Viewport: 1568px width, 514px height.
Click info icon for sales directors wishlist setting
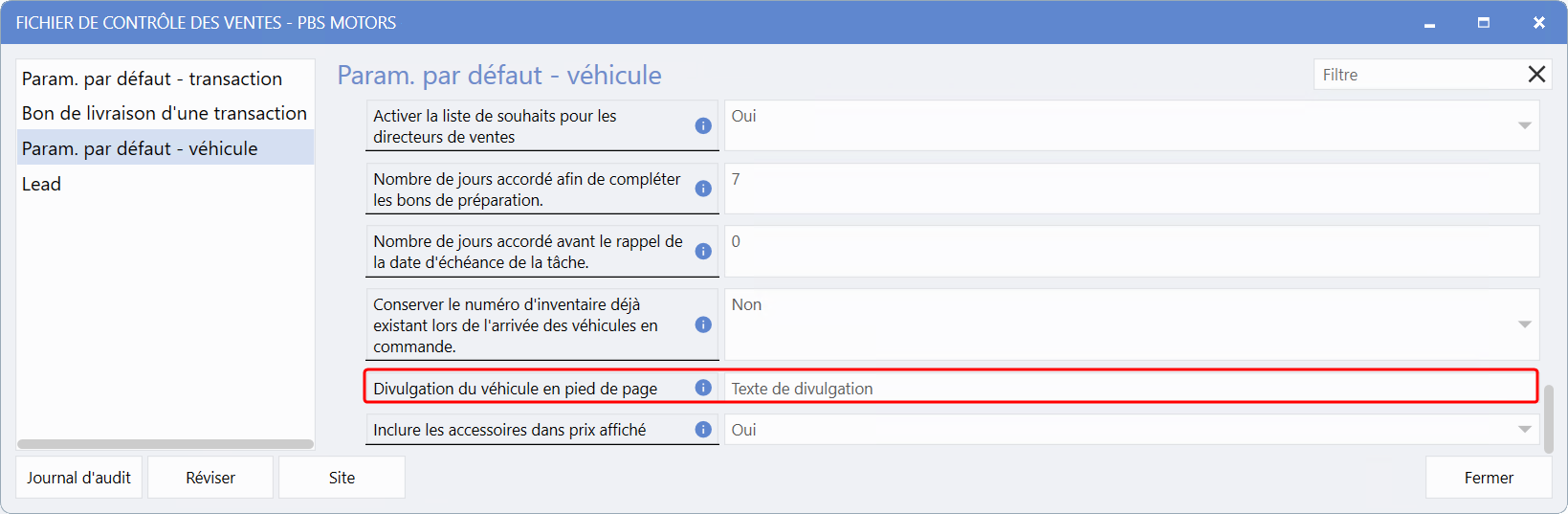[703, 126]
